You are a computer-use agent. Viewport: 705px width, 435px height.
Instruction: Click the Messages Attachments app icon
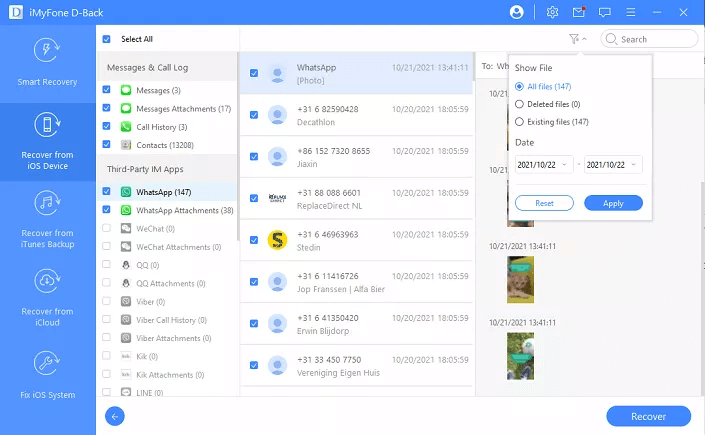tap(126, 108)
